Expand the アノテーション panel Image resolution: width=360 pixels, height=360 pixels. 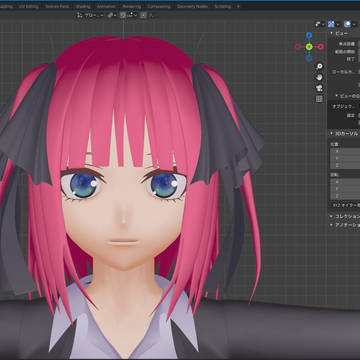[x=344, y=225]
